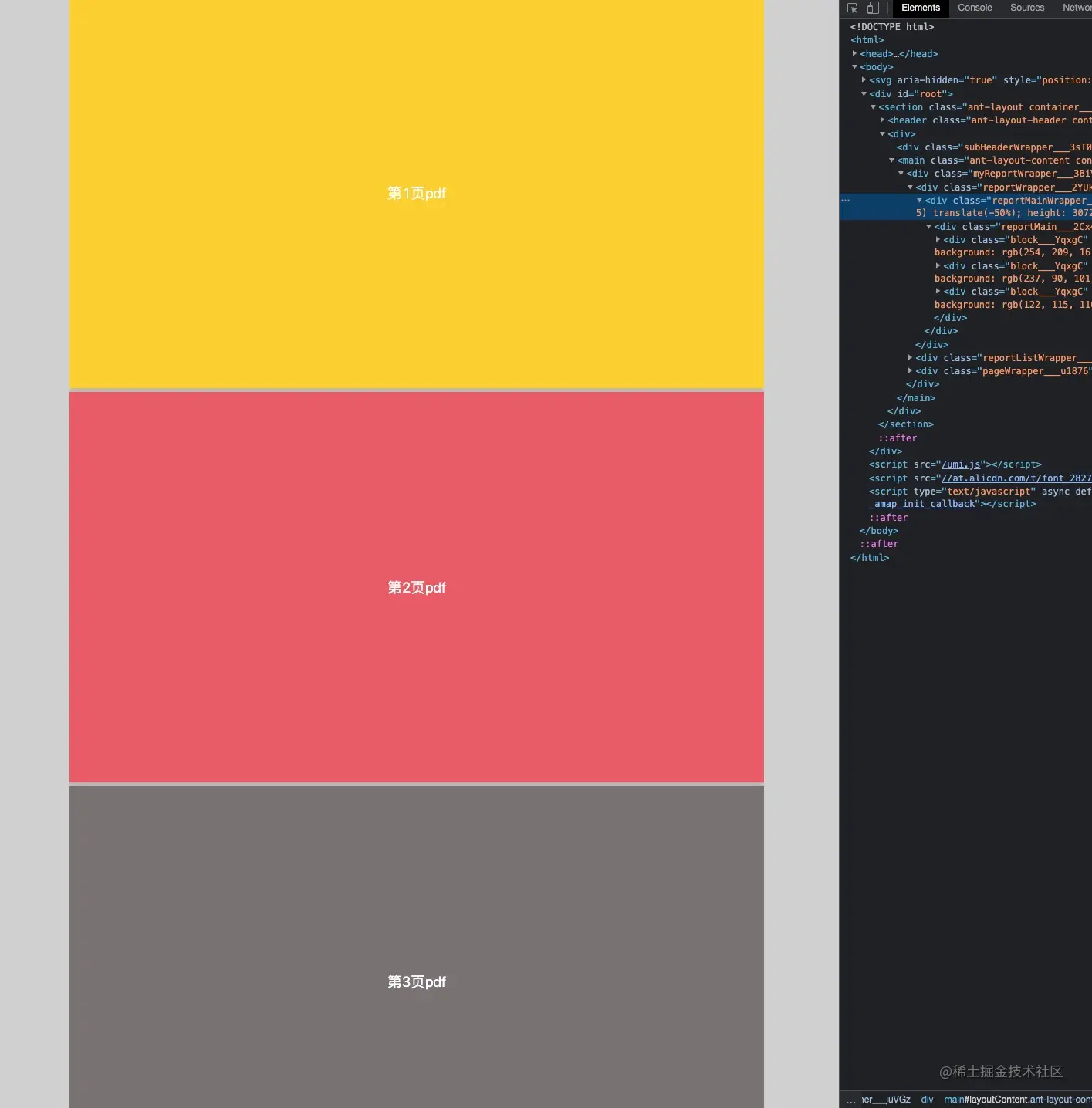Select the juVGz breadcrumb item
Viewport: 1092px width, 1108px height.
coord(886,1100)
